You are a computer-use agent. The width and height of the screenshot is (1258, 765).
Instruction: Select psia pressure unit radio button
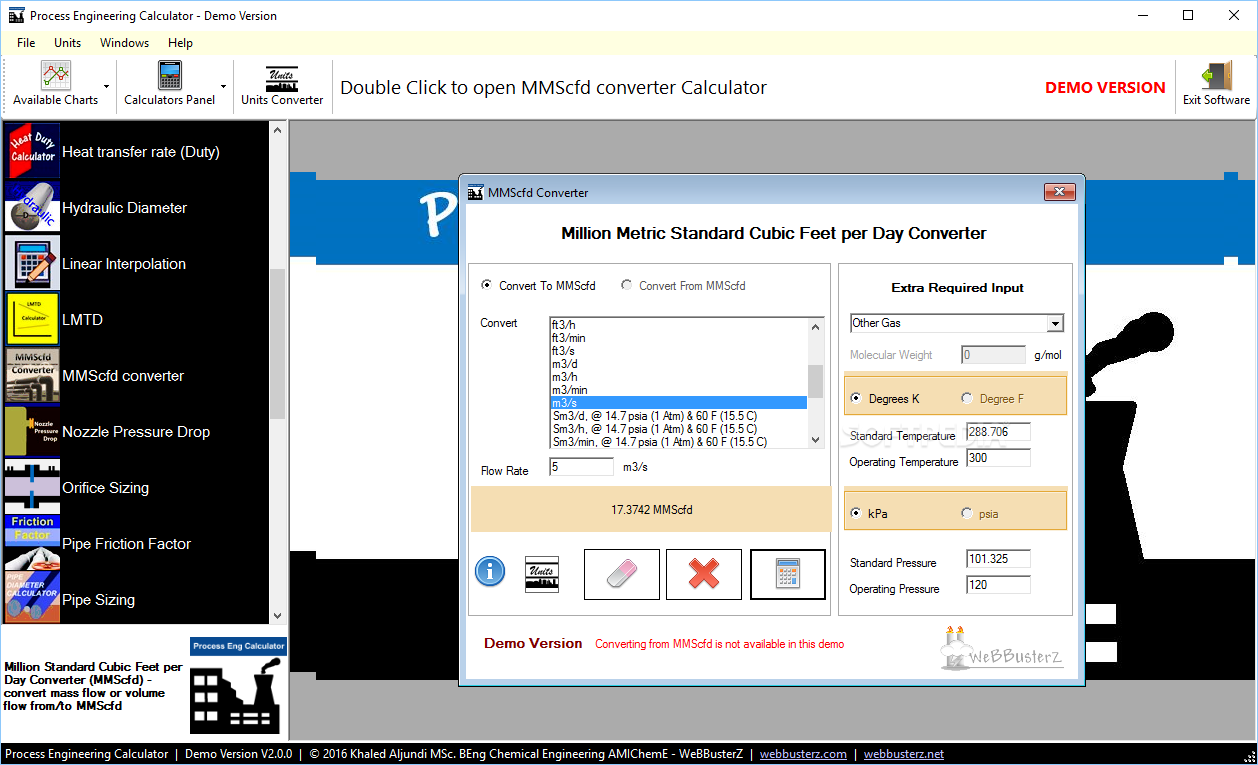tap(967, 513)
